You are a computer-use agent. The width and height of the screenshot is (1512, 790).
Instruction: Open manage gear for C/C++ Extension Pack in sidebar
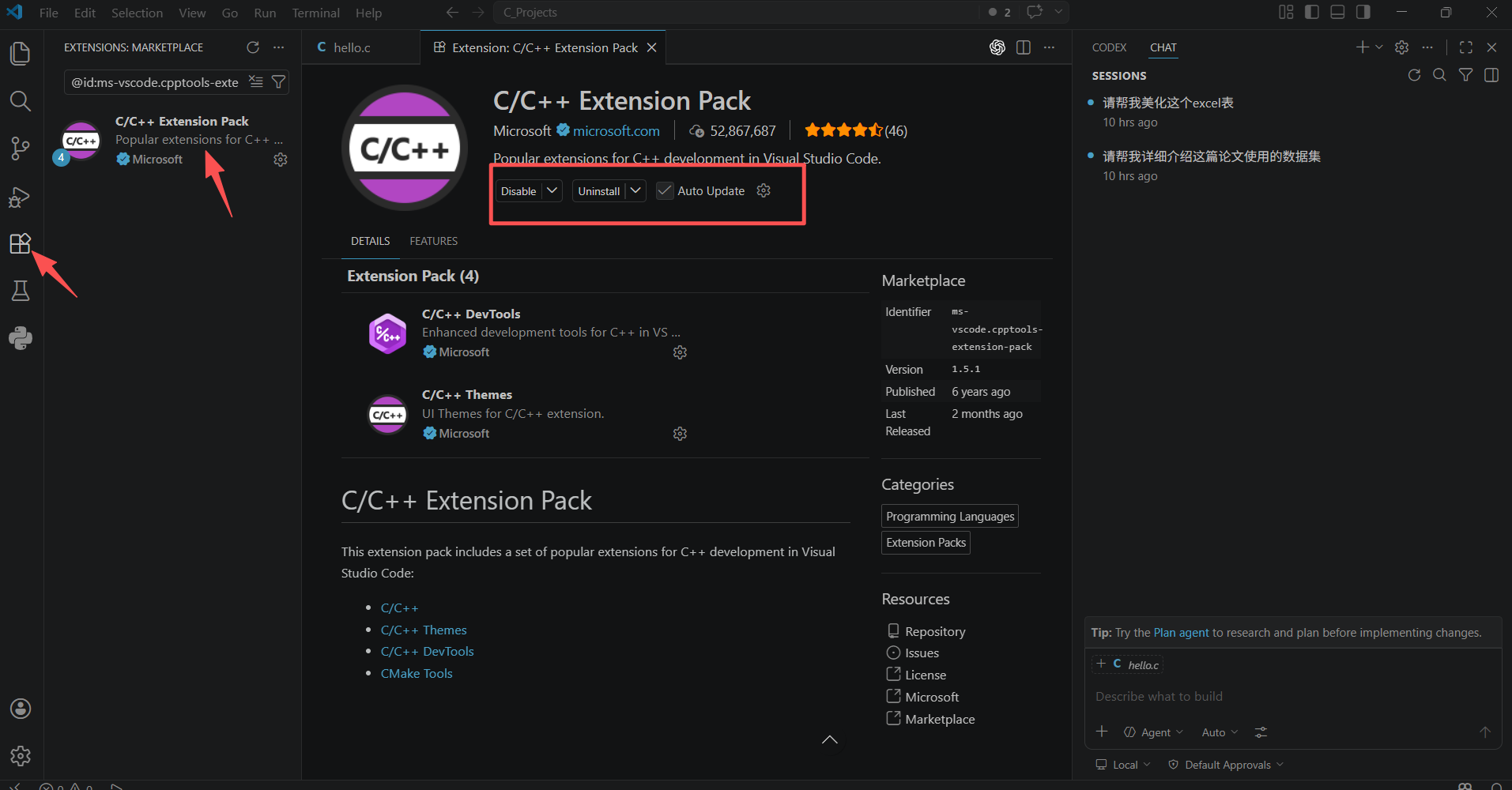click(281, 160)
